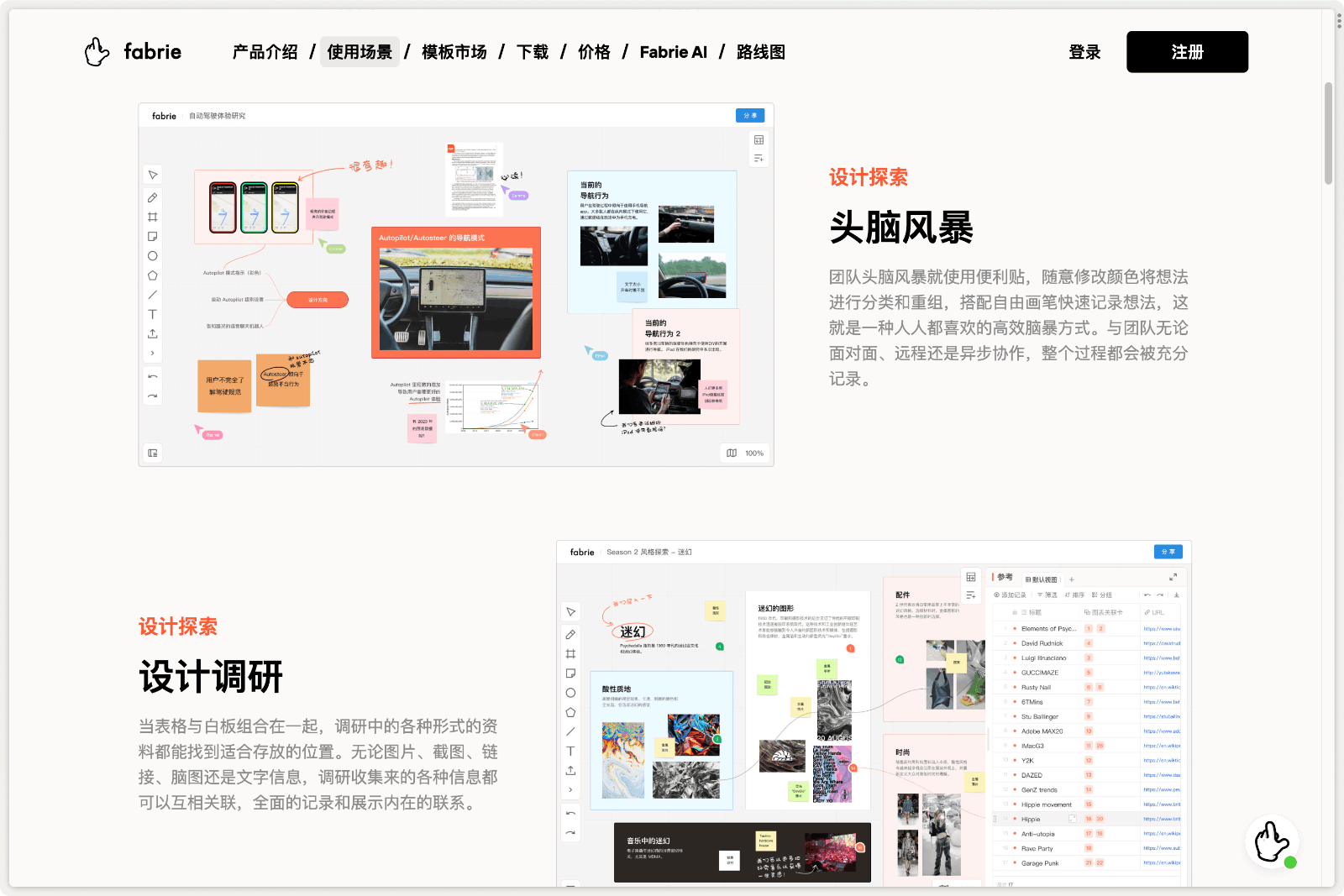Go to 模板市场 in the top navigation
Image resolution: width=1344 pixels, height=896 pixels.
(454, 52)
